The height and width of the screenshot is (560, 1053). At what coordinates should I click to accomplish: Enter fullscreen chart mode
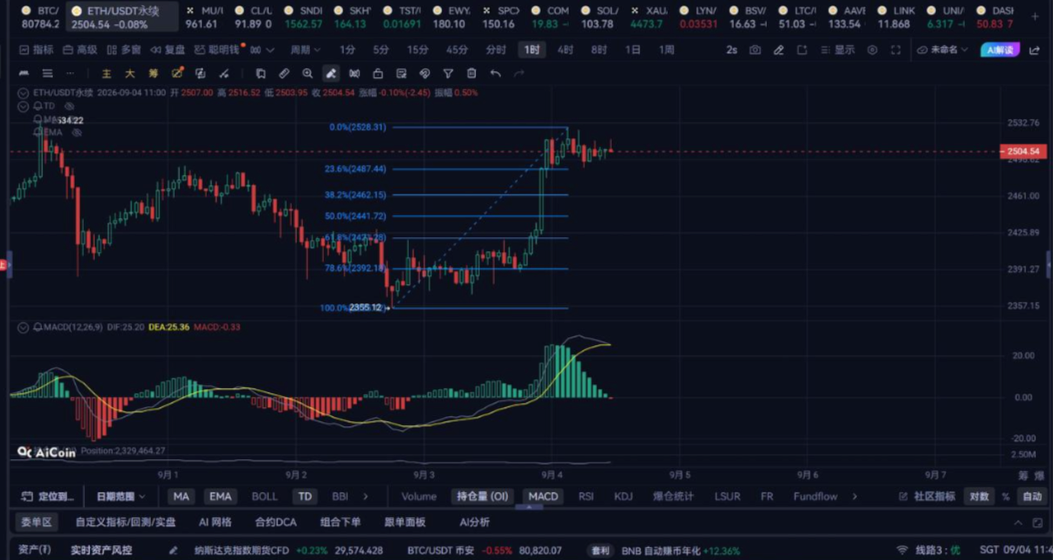tap(895, 50)
